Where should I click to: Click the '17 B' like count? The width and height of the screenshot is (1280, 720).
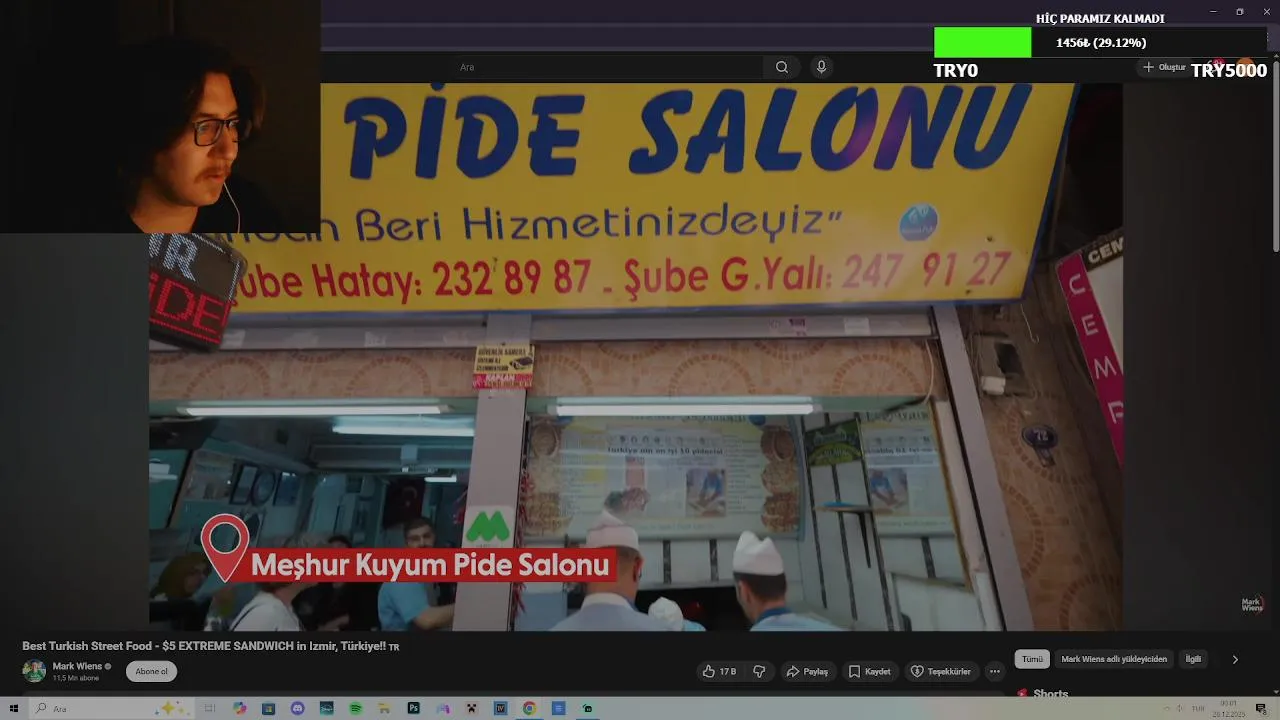tap(728, 672)
